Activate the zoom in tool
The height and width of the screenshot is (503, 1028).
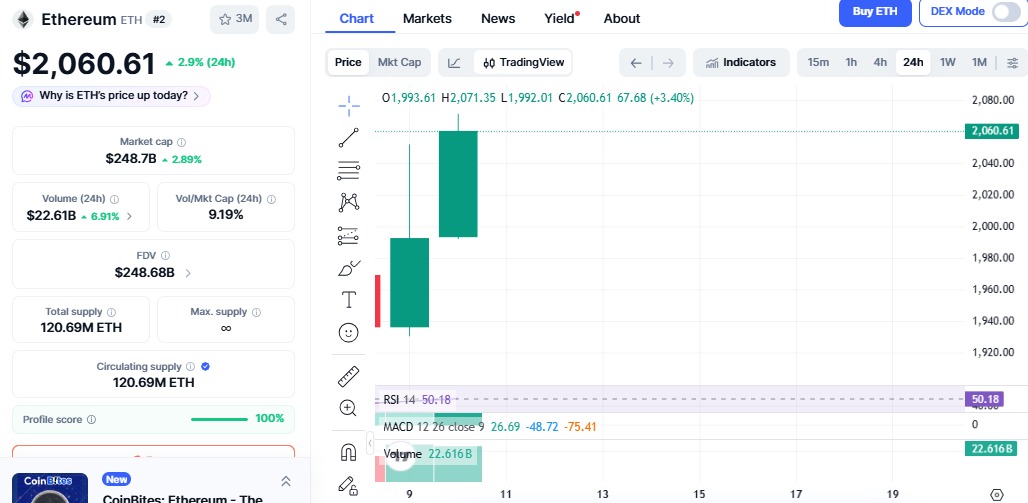pos(348,408)
